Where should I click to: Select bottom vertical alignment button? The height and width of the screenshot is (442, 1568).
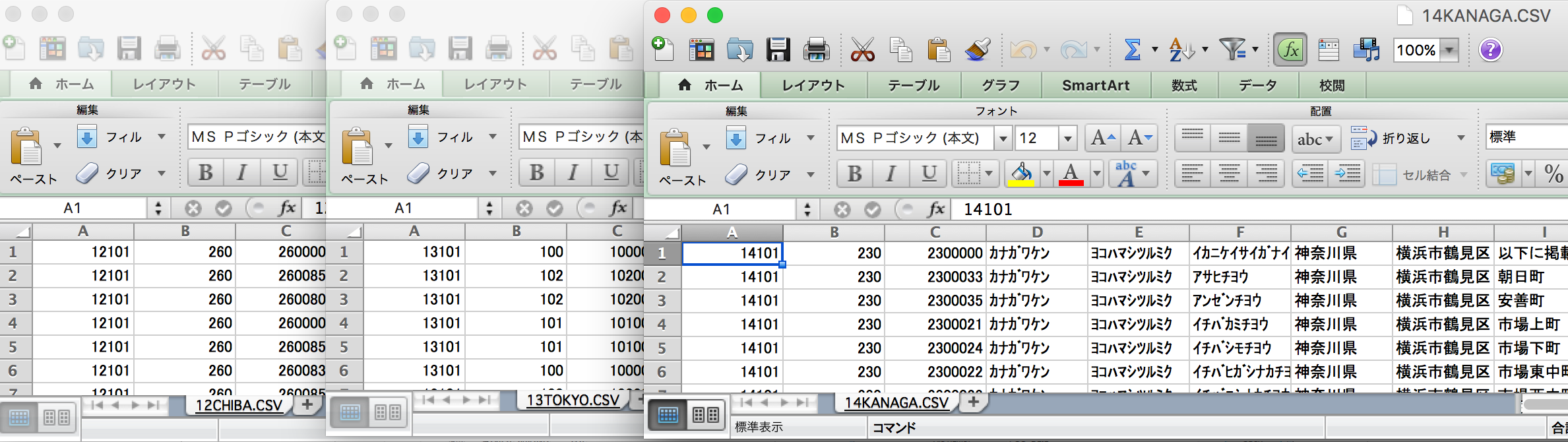point(1266,138)
